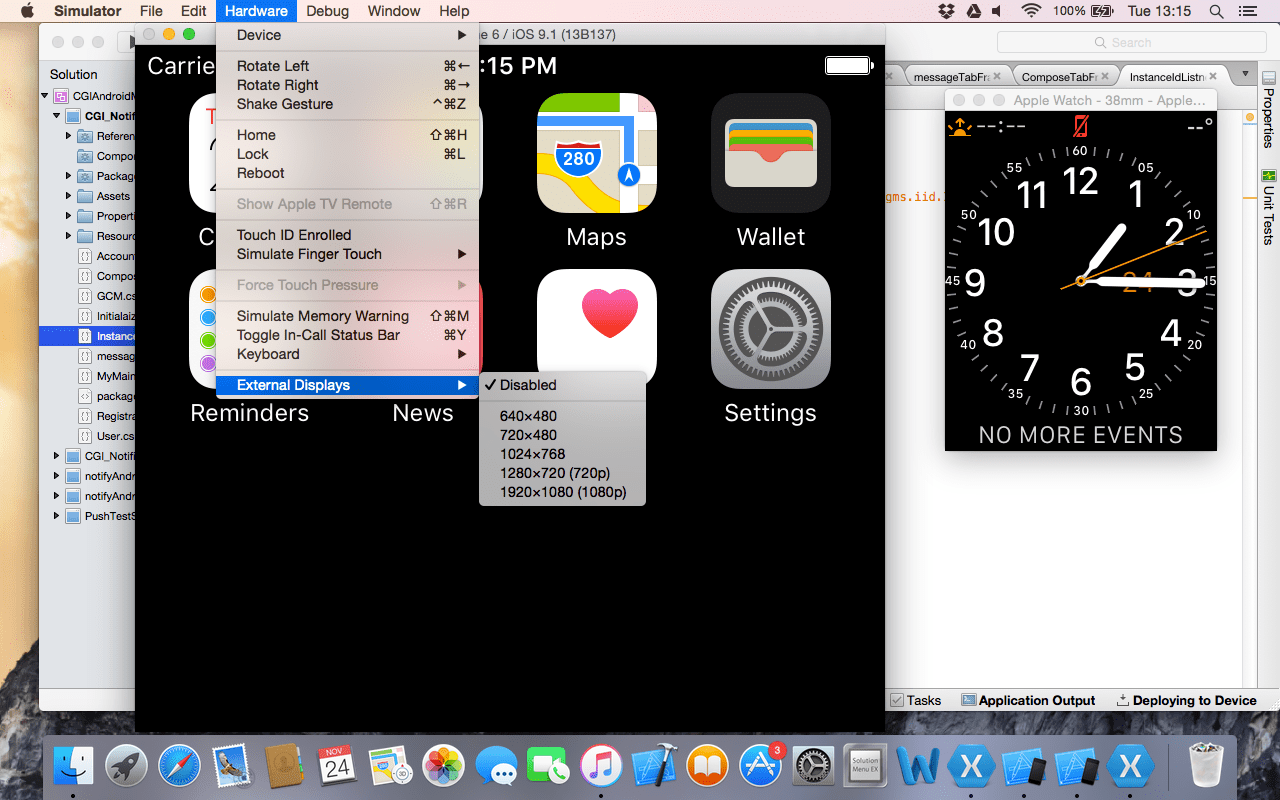Launch the Settings app on the simulator

click(x=770, y=329)
